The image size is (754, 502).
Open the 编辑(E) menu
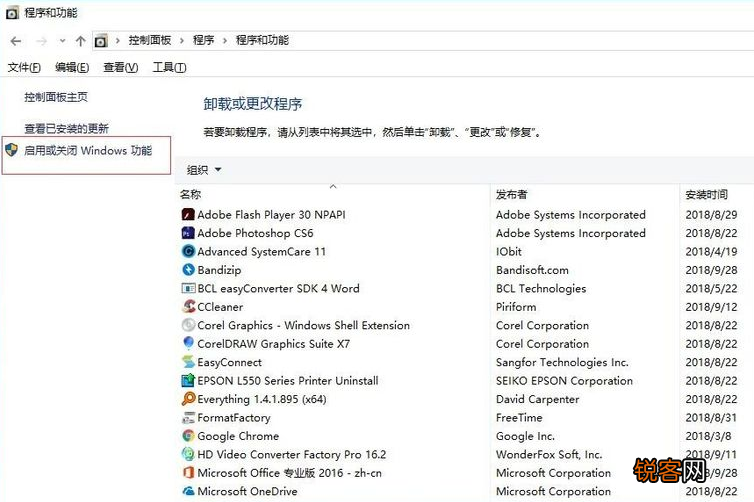click(x=72, y=67)
